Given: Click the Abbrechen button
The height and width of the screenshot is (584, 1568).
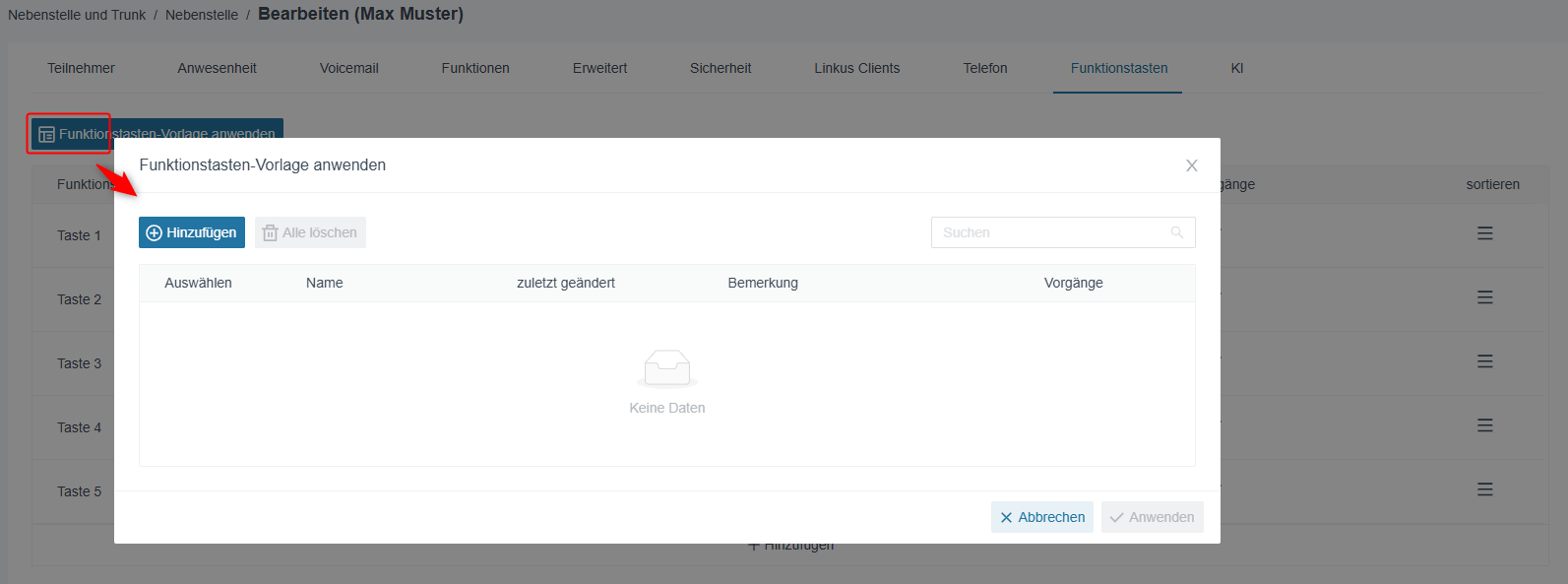Looking at the screenshot, I should click(x=1042, y=517).
